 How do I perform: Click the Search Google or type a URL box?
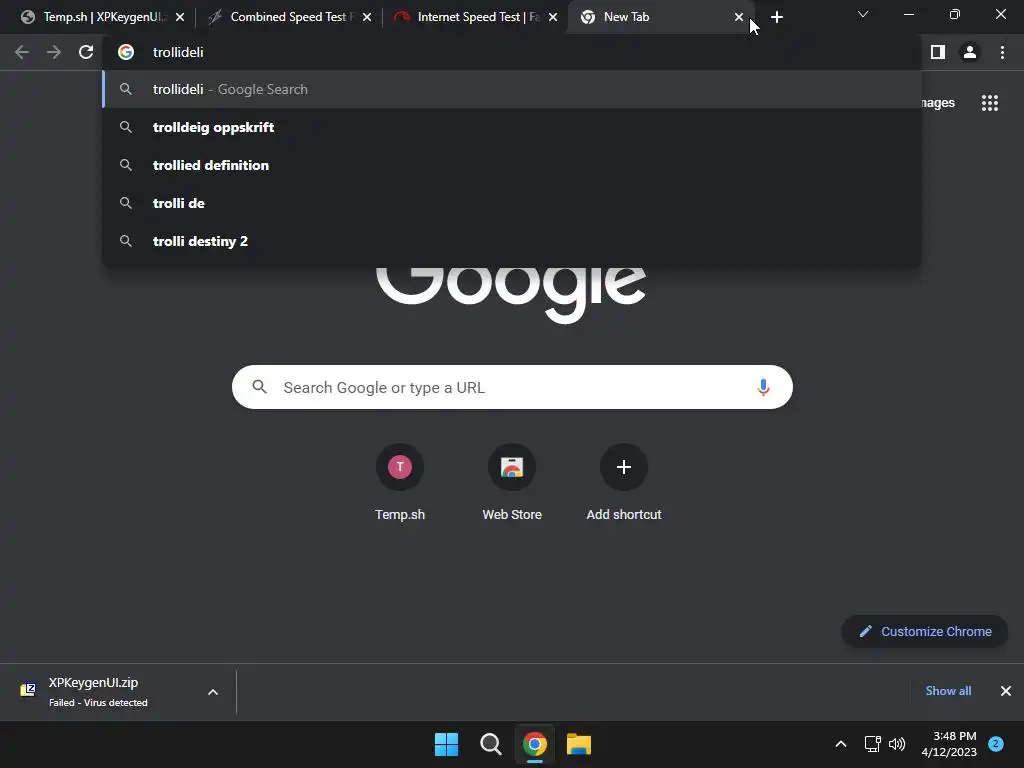[x=512, y=387]
